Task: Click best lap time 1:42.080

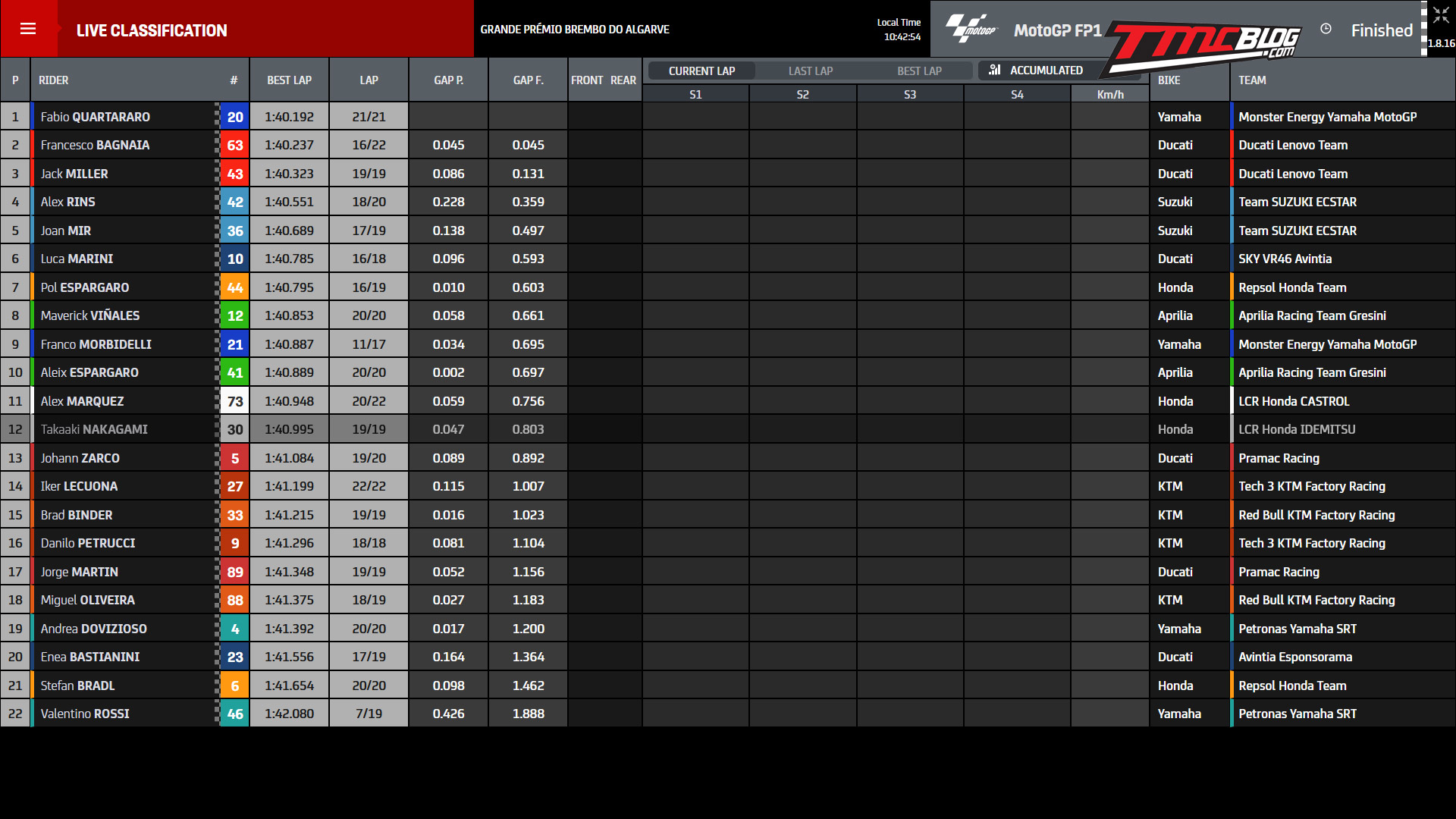Action: click(x=289, y=714)
